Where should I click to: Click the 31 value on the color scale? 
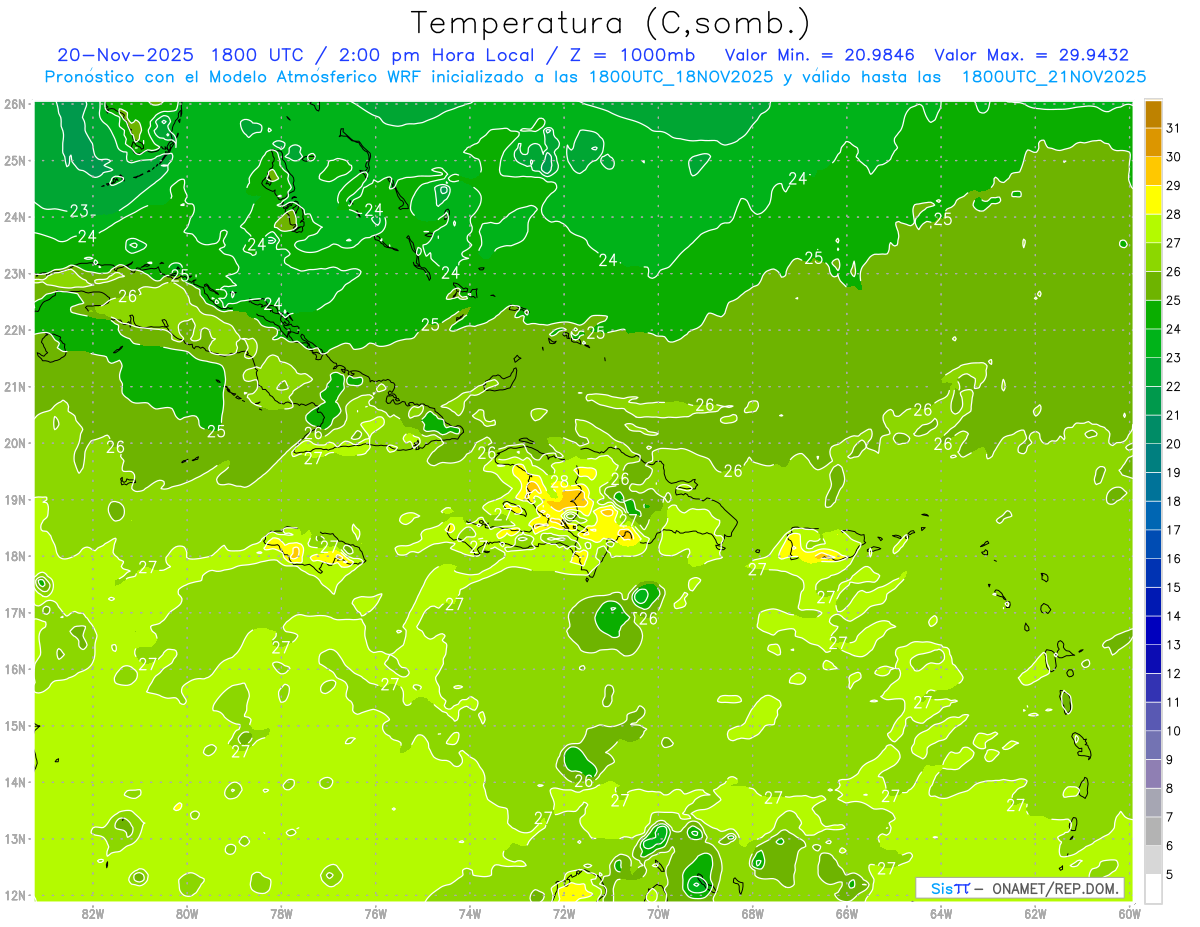1173,128
